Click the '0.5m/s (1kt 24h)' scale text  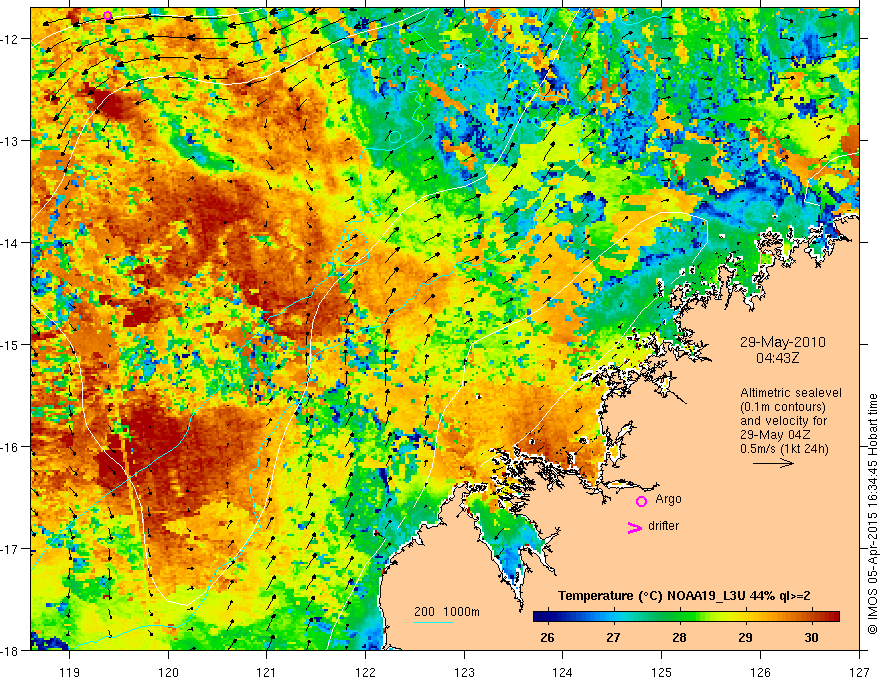784,448
